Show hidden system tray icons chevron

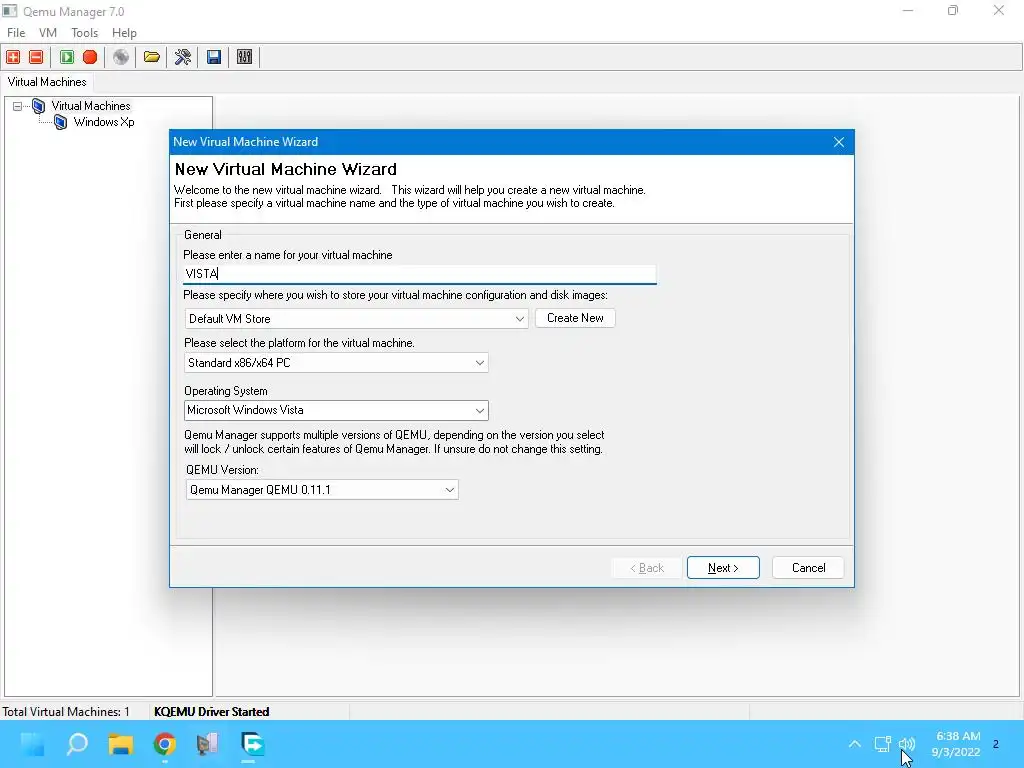tap(855, 744)
